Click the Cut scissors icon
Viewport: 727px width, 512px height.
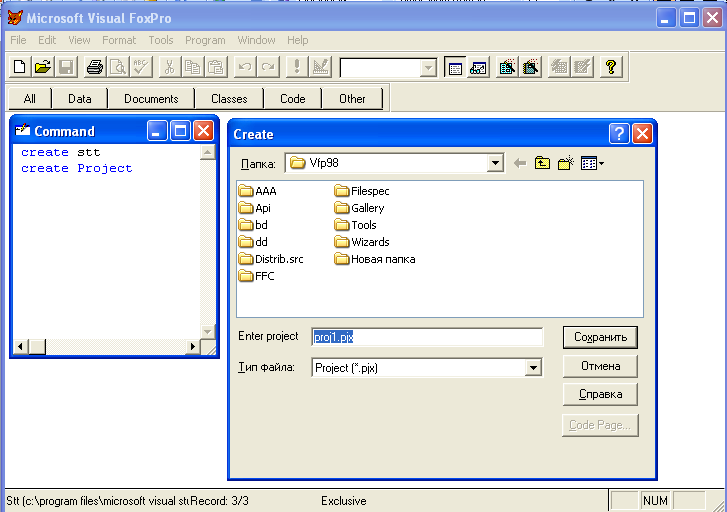pyautogui.click(x=170, y=67)
